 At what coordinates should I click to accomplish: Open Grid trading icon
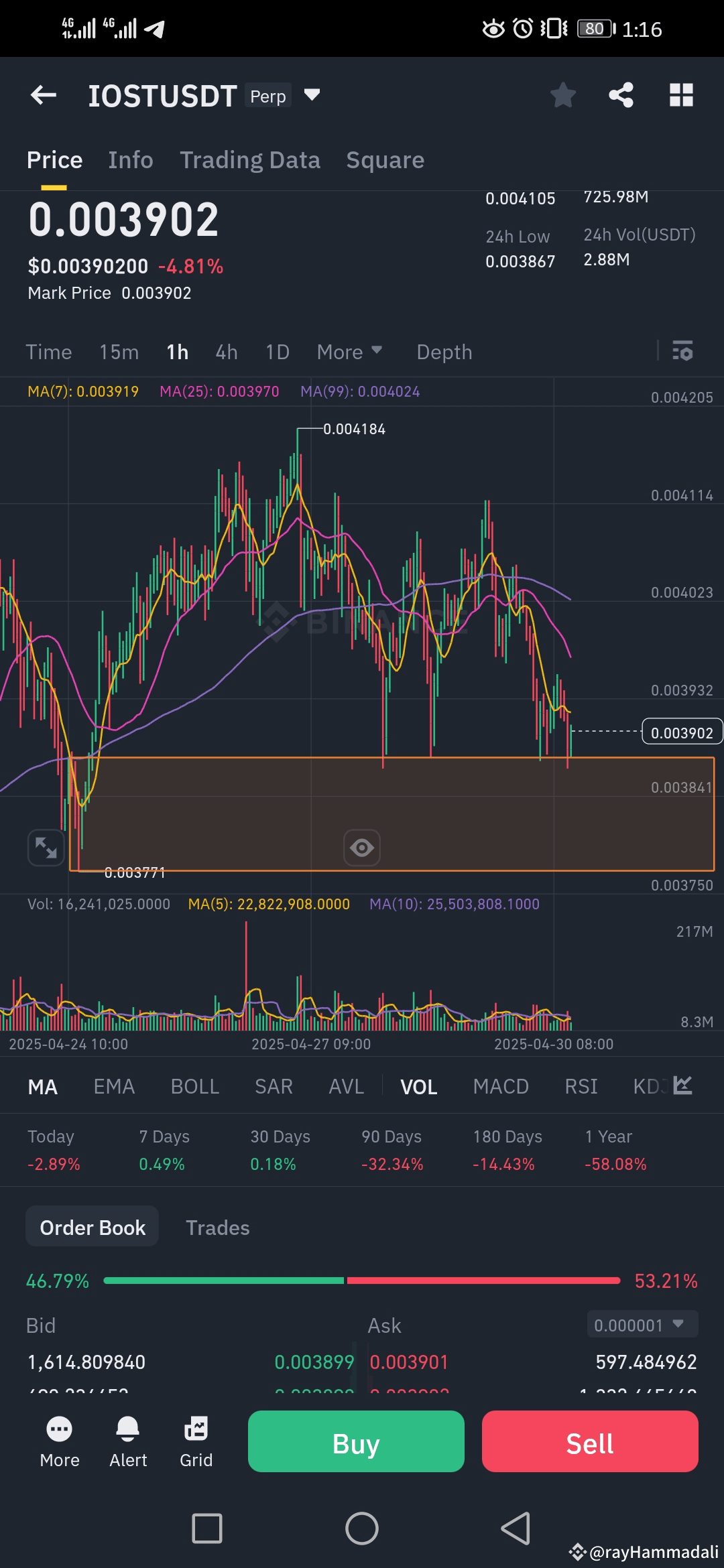pos(196,1442)
